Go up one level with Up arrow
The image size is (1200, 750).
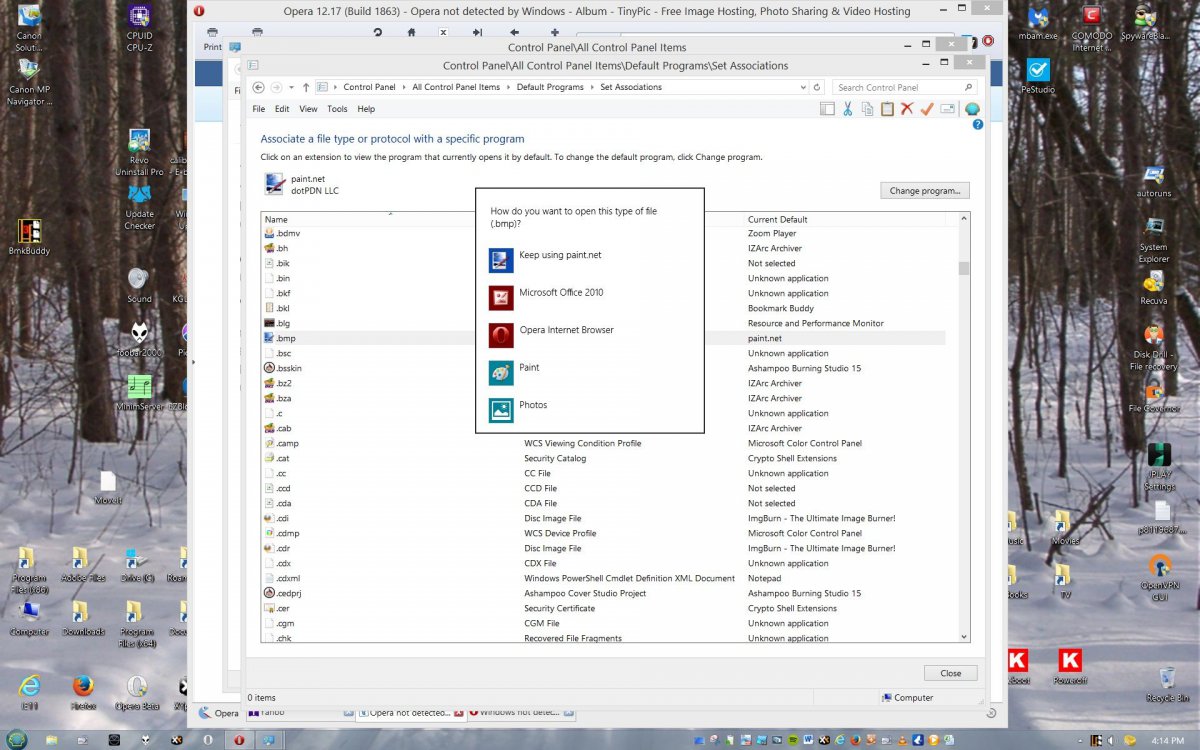(307, 87)
